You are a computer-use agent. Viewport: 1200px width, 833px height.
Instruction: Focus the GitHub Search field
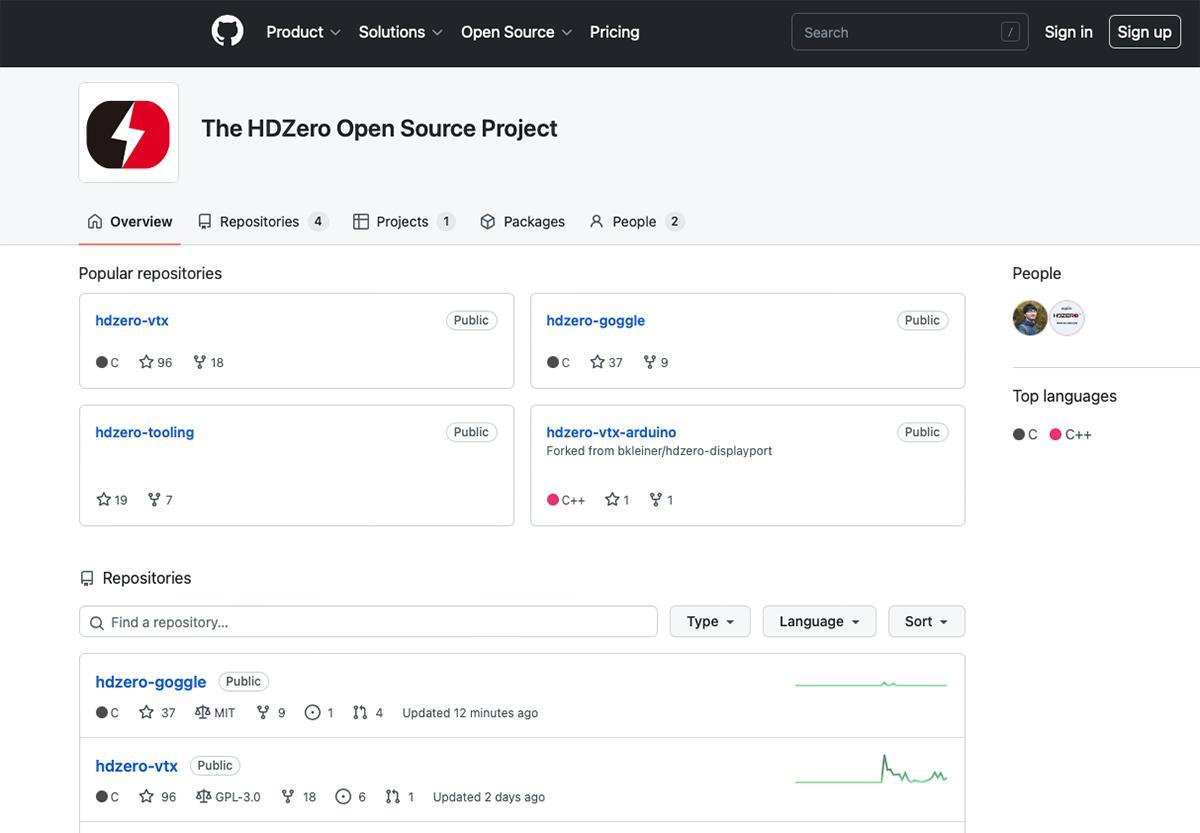[910, 32]
